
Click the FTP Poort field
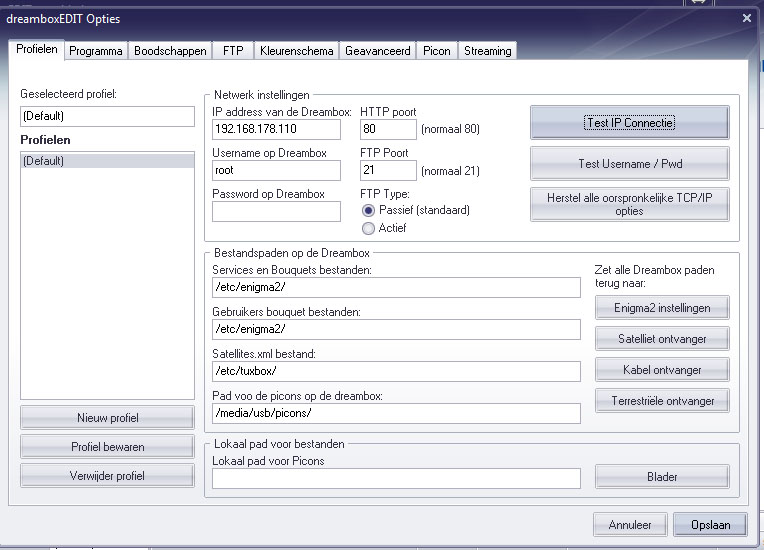point(388,171)
